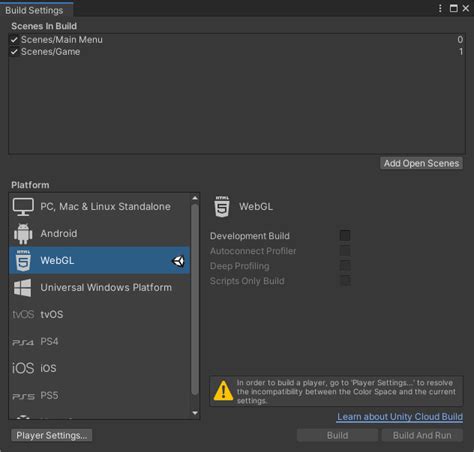Click the Android robot icon

(x=23, y=234)
